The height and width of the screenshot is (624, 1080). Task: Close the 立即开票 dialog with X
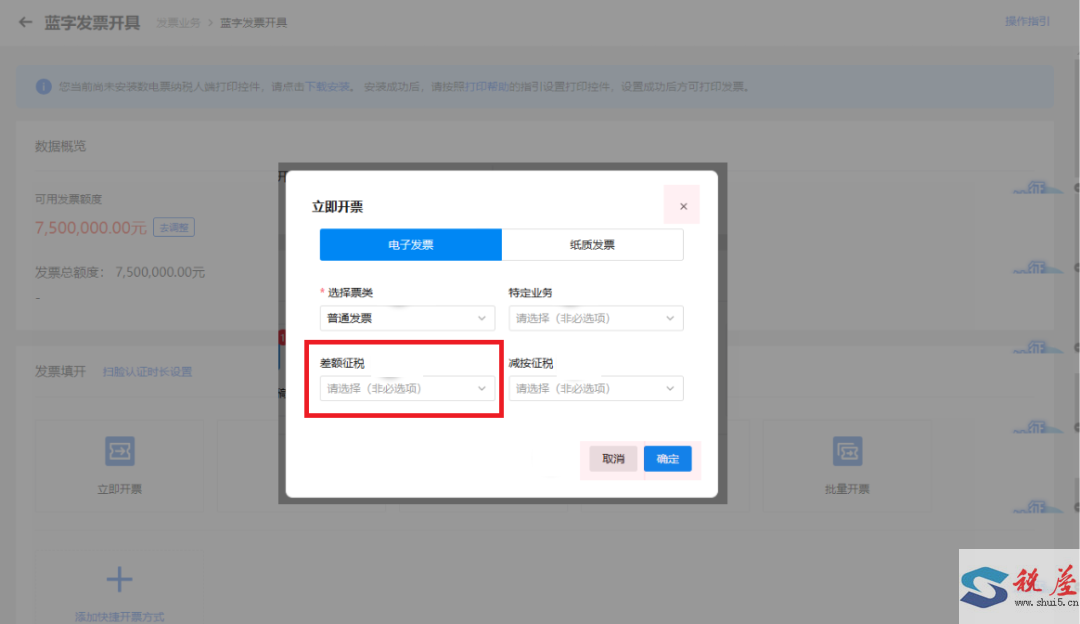(683, 206)
